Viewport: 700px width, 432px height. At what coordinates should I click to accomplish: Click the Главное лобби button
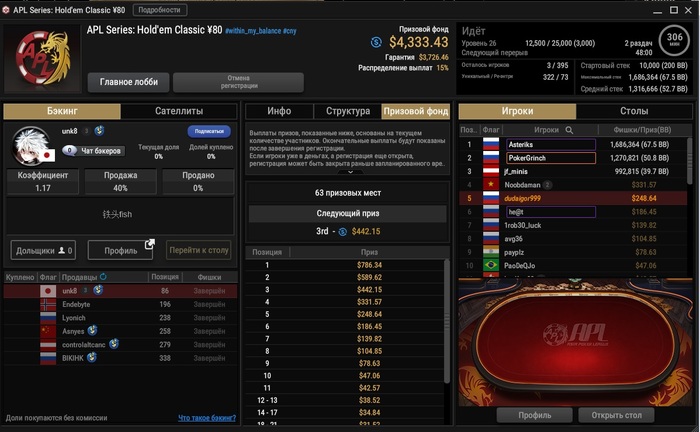click(x=129, y=82)
